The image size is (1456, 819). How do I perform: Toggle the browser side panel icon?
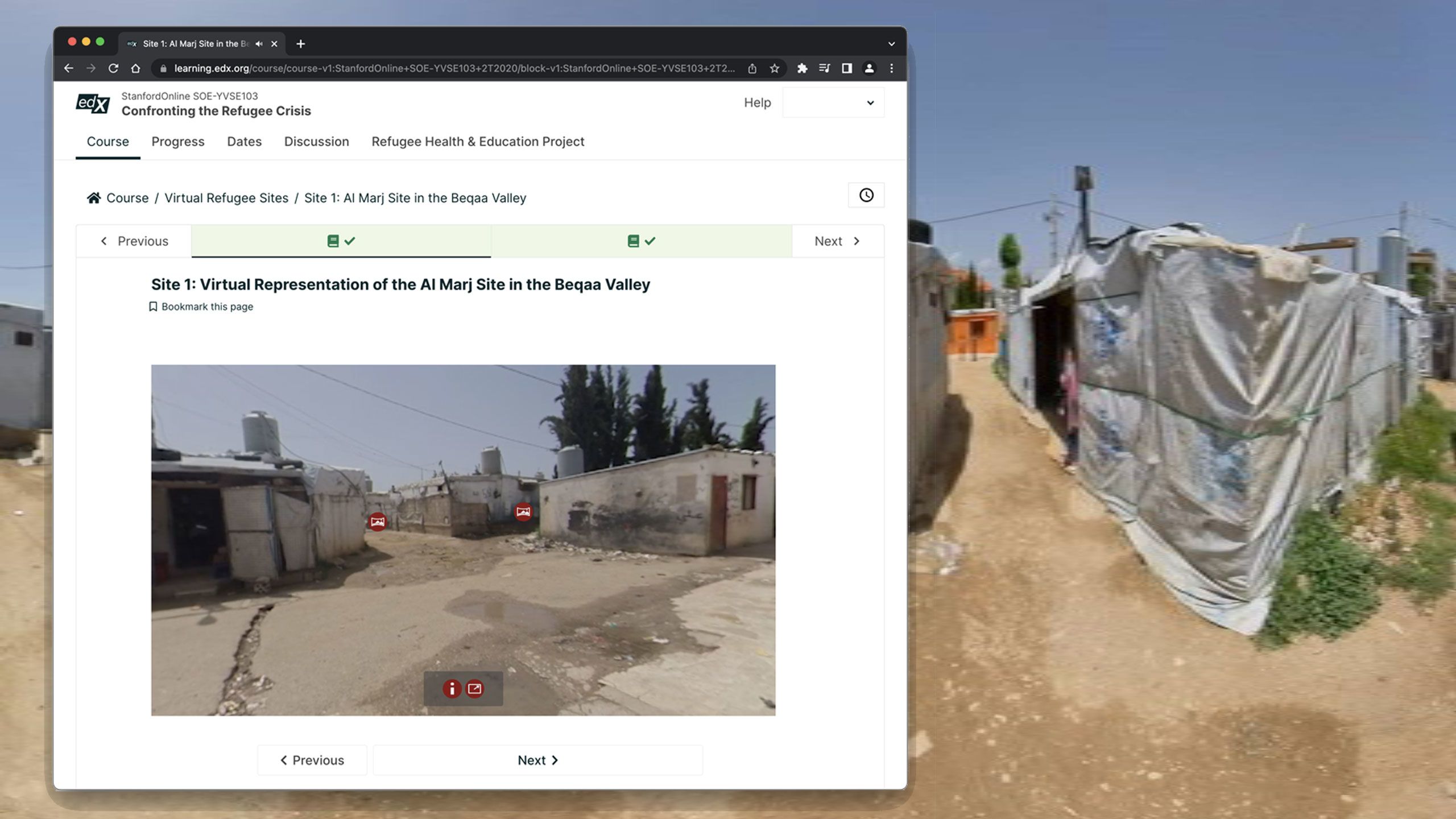point(847,68)
